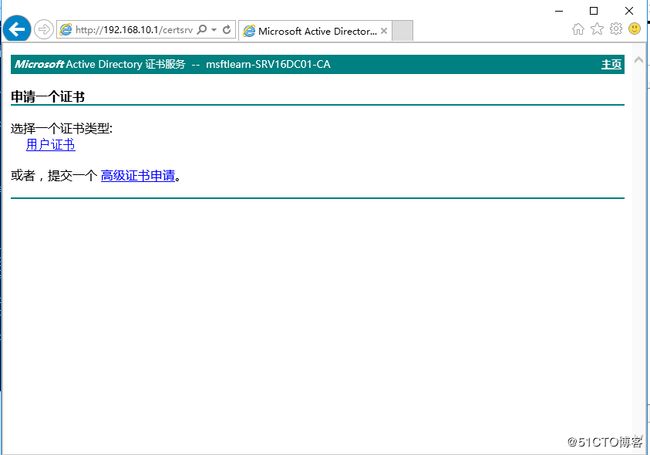Open the address bar dropdown arrow
650x455 pixels.
[214, 29]
